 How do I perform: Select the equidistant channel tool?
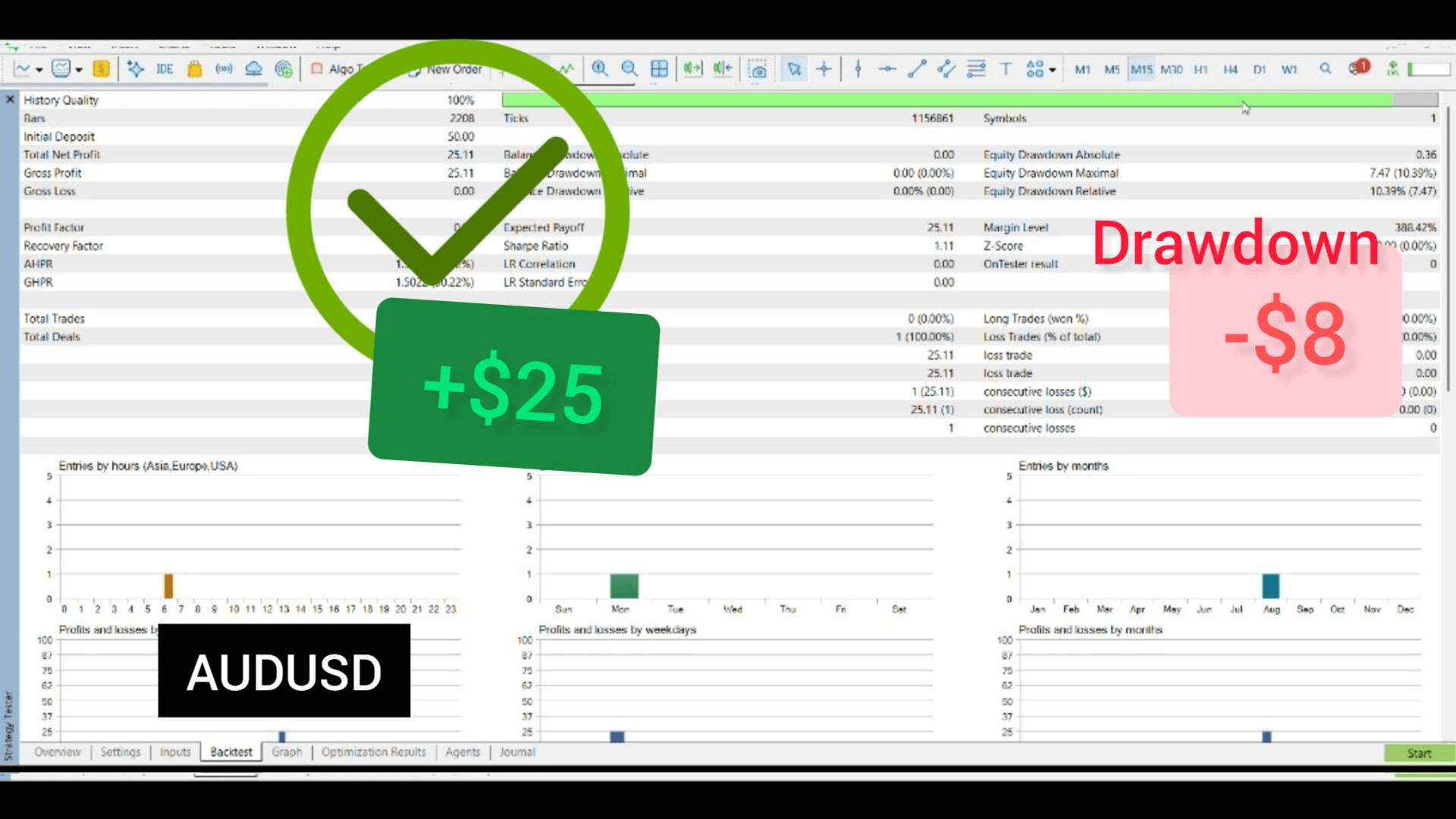pyautogui.click(x=946, y=69)
